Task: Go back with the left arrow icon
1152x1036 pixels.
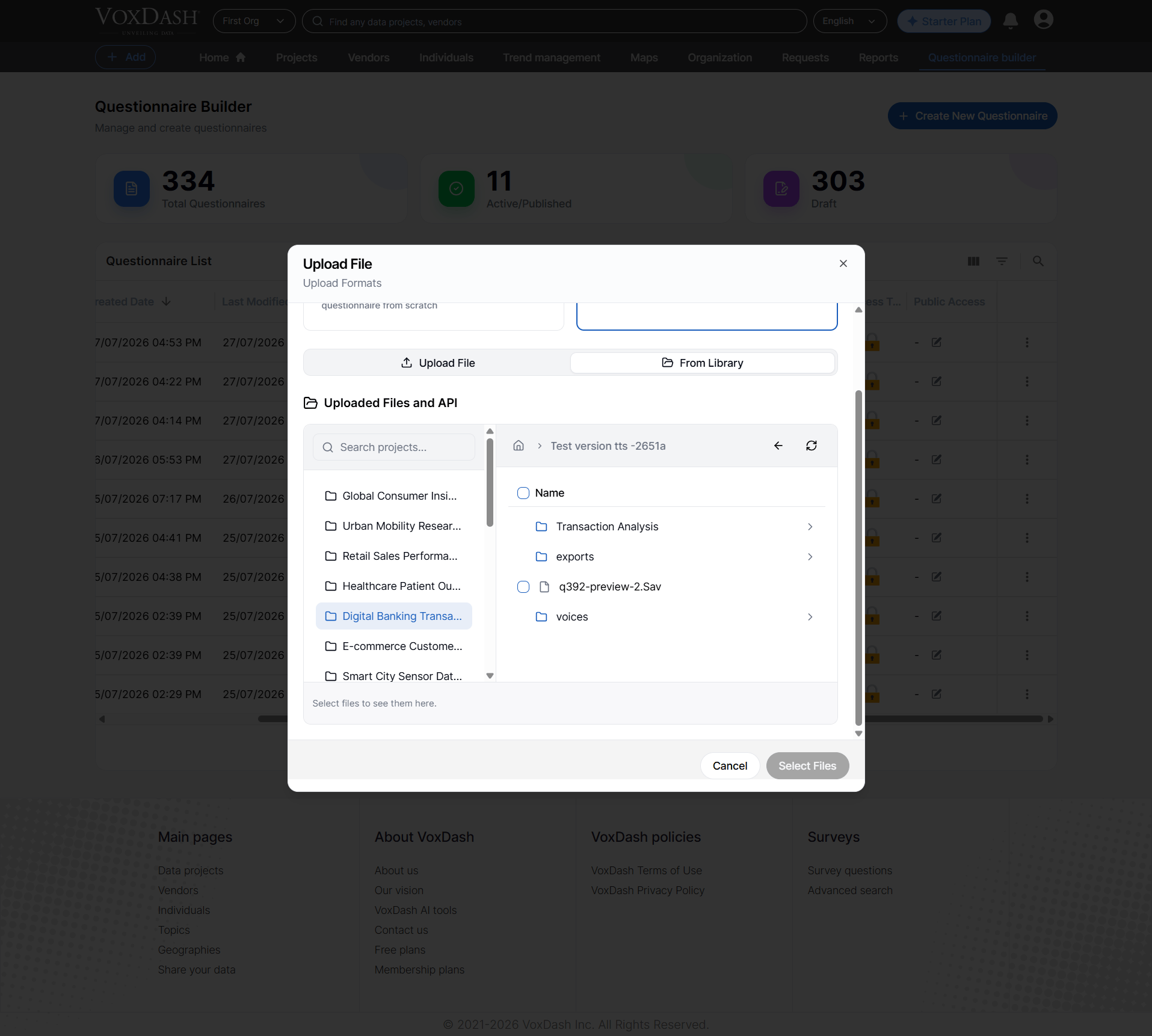Action: pos(778,446)
